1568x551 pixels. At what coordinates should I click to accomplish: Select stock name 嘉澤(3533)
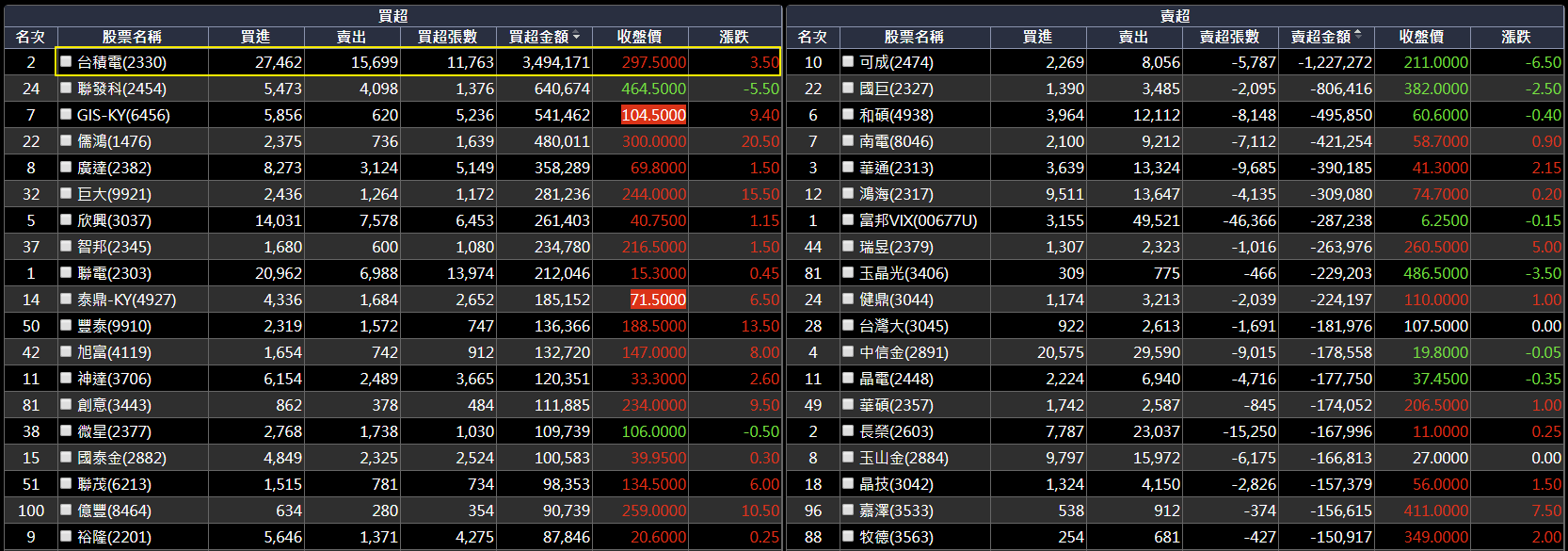[x=896, y=510]
